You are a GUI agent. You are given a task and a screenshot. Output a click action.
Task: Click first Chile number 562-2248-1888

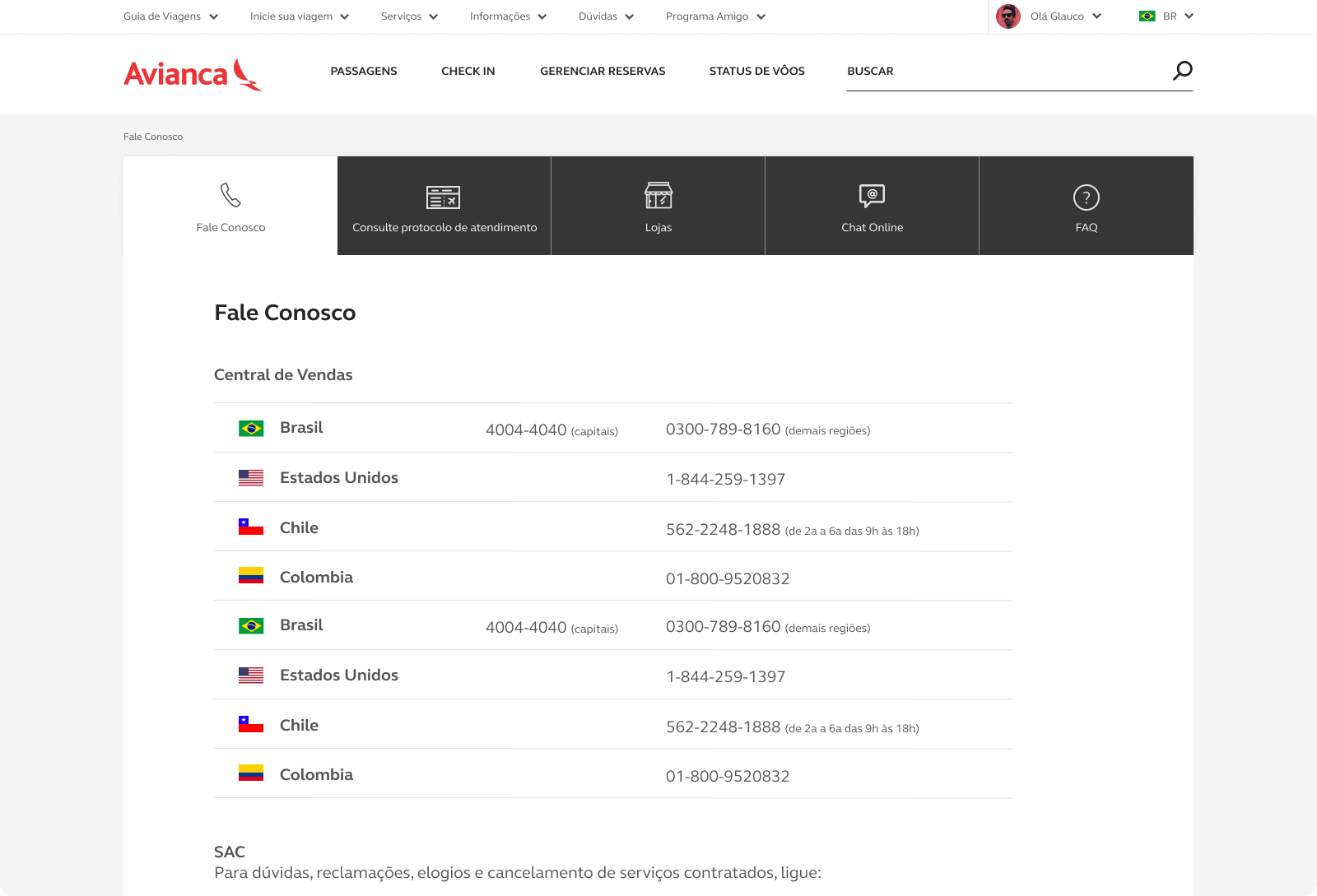pos(723,529)
